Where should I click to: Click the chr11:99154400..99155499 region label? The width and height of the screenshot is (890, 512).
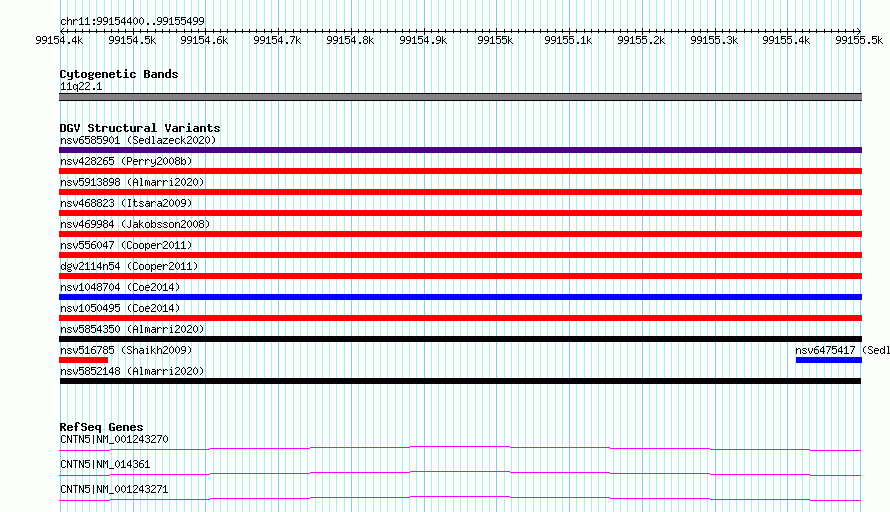(x=132, y=22)
